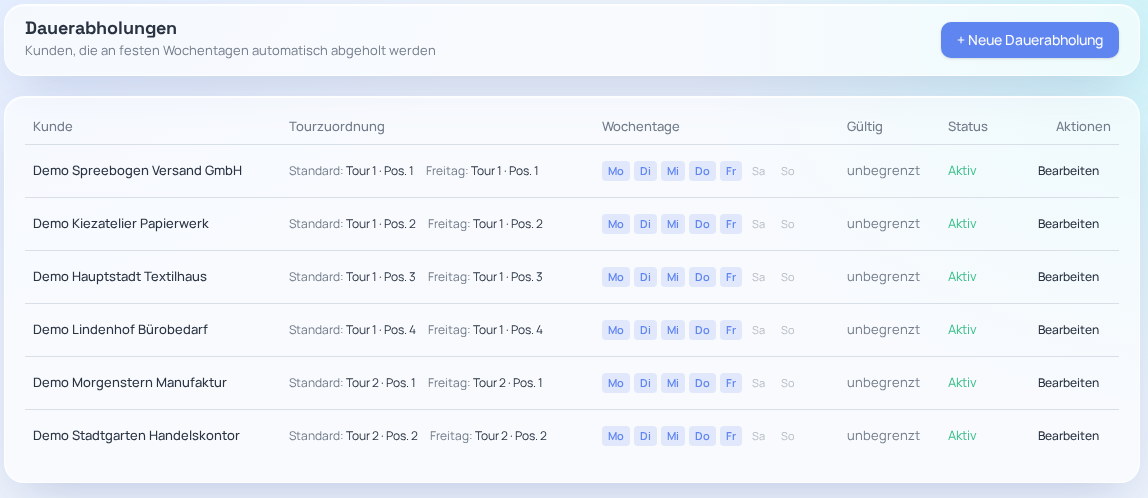Click Freitag Tour 1 Pos. 4 assignment

[485, 330]
